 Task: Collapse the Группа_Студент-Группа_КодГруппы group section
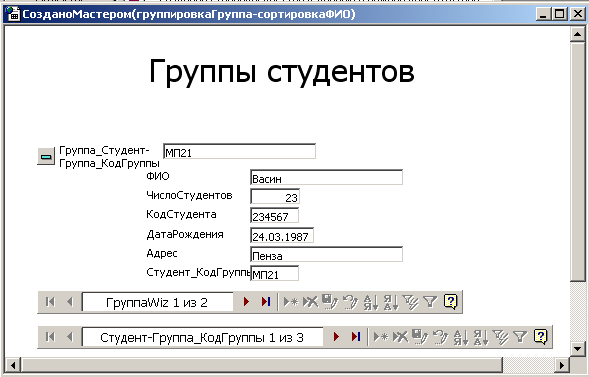[x=46, y=156]
